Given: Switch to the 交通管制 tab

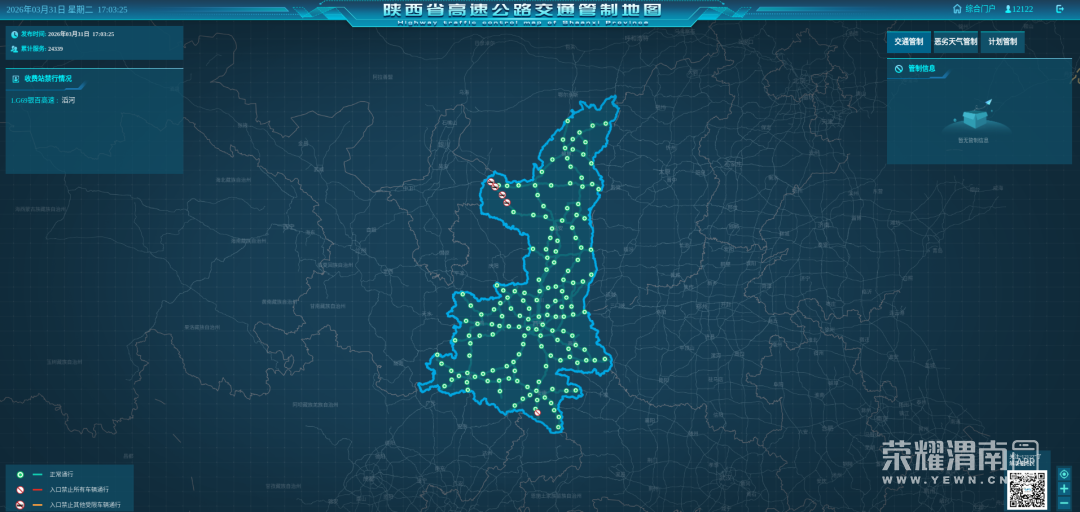Looking at the screenshot, I should point(908,42).
